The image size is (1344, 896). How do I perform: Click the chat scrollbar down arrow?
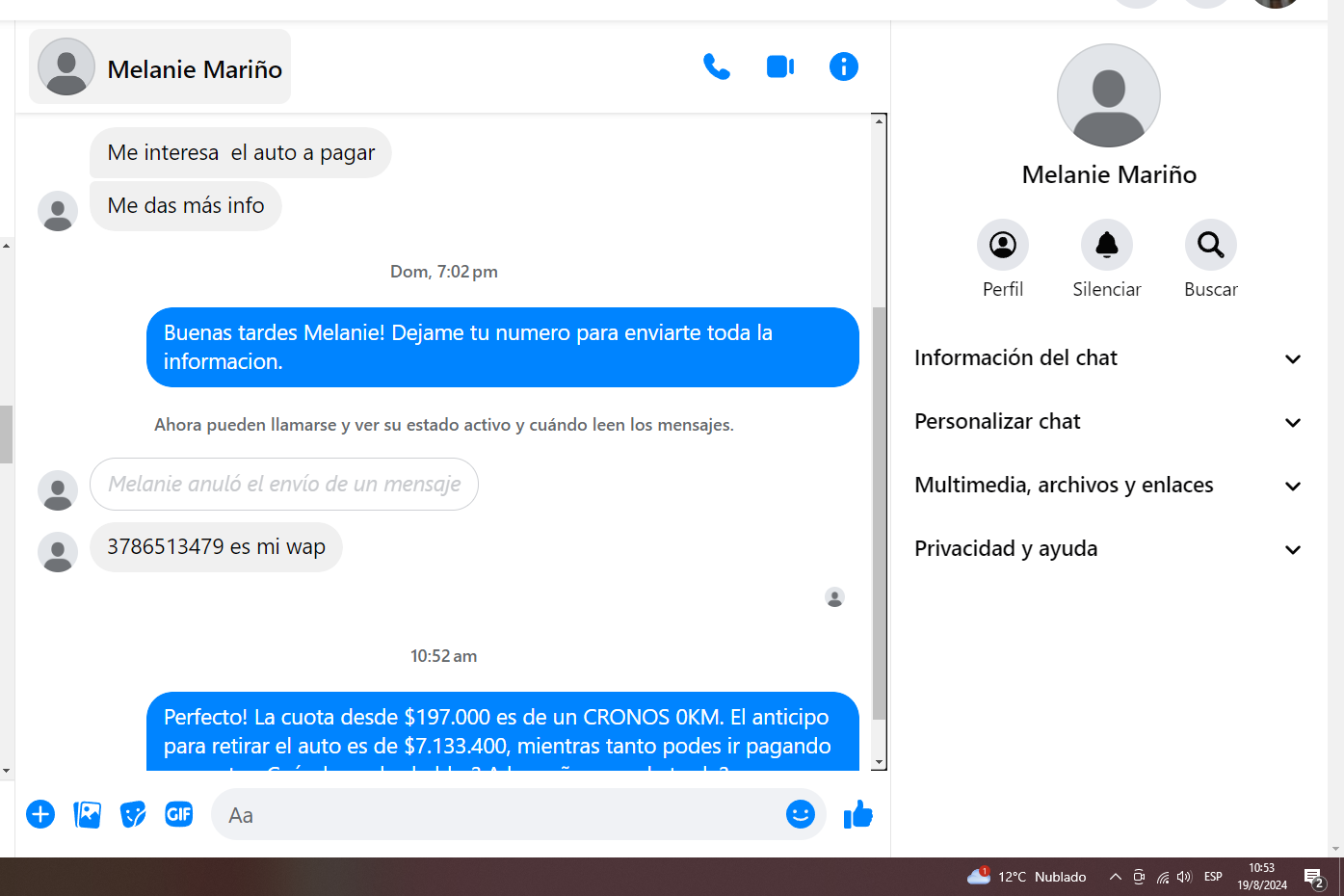[x=879, y=762]
